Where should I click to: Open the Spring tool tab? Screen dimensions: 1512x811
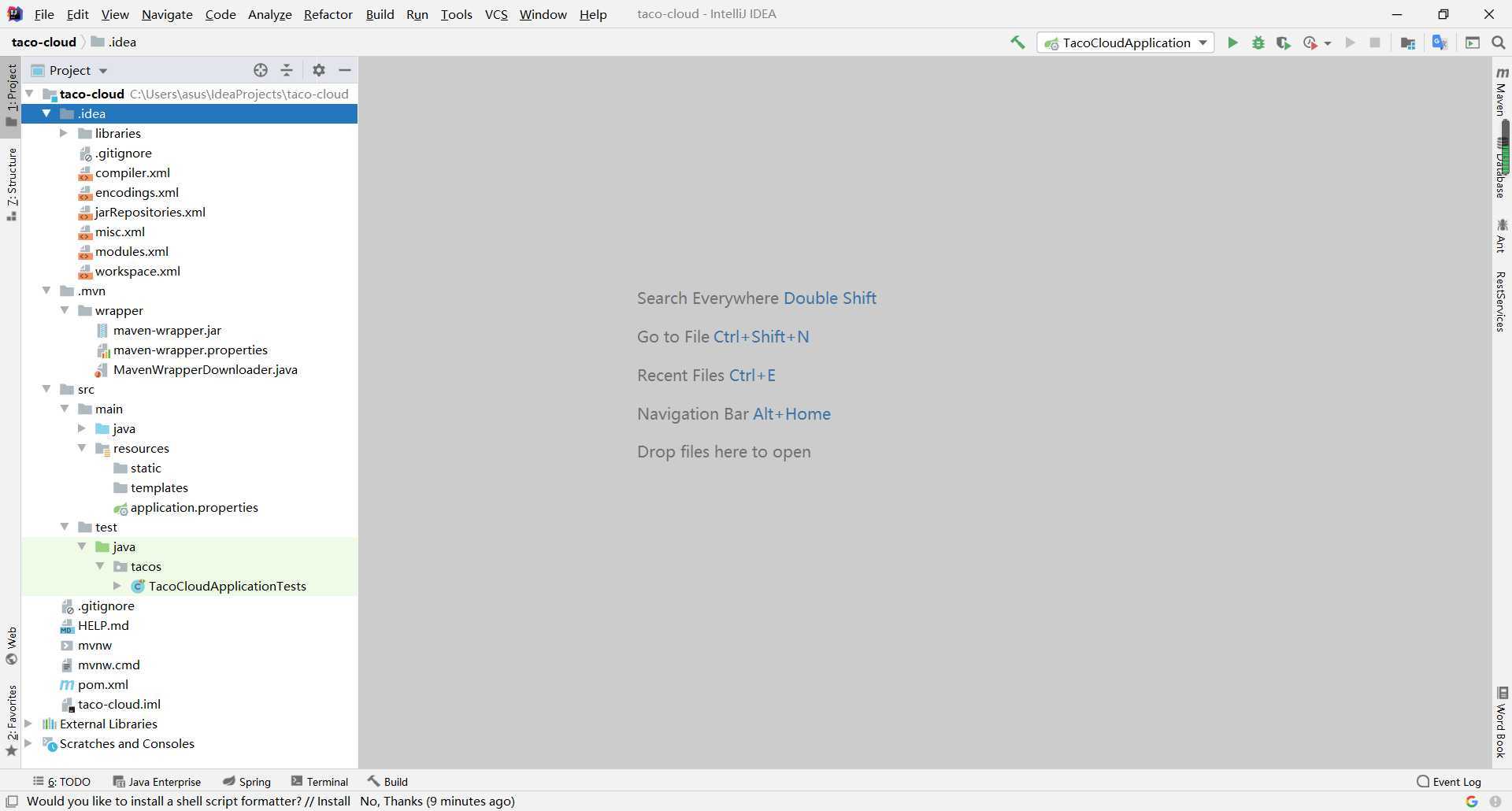246,782
